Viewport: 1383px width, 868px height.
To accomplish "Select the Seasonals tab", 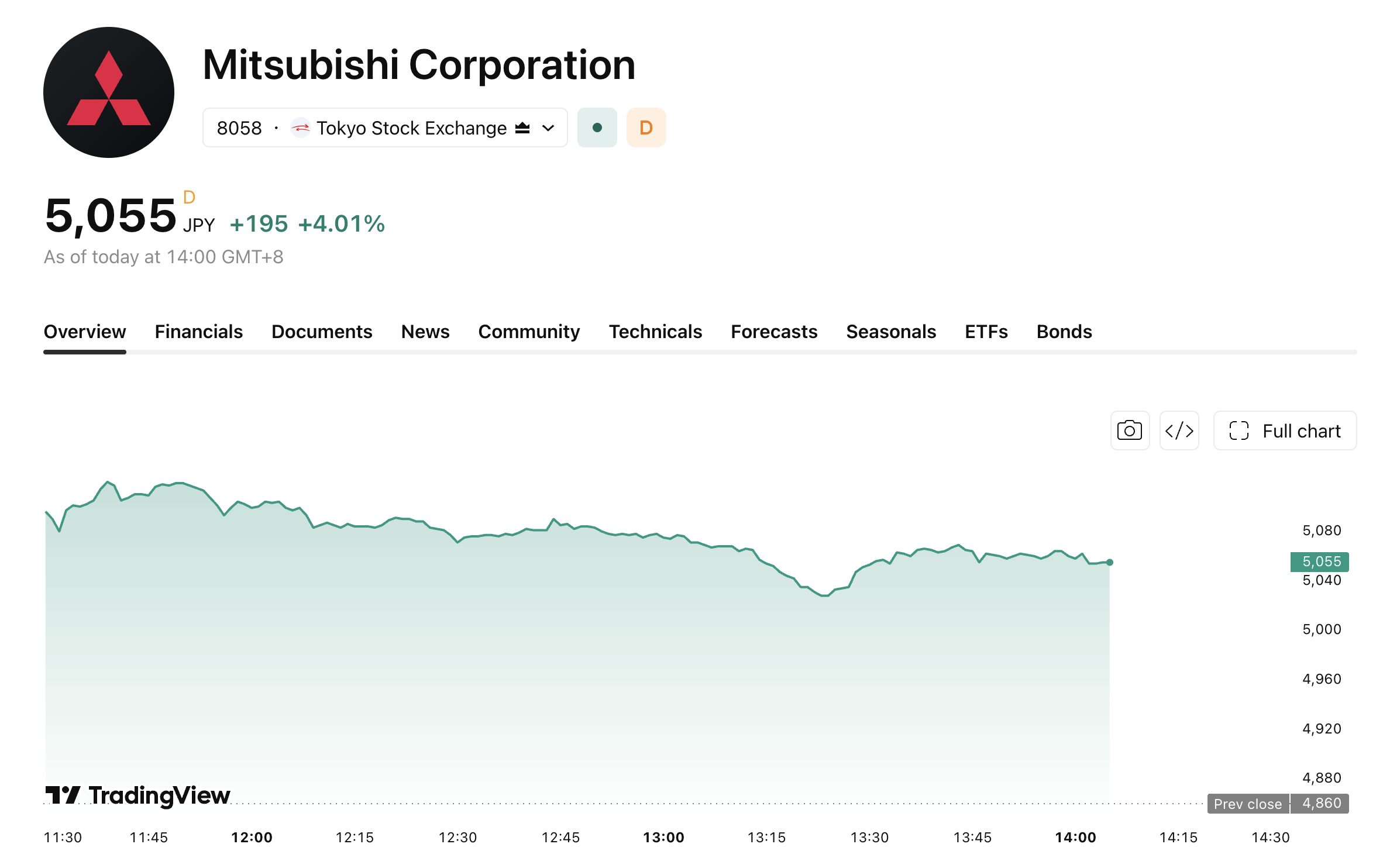I will point(891,332).
